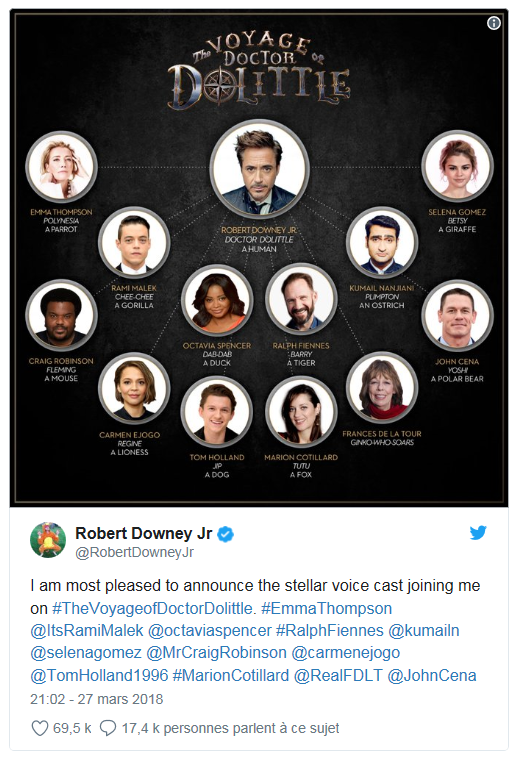Open the @TomHolland1996 mention

point(99,675)
